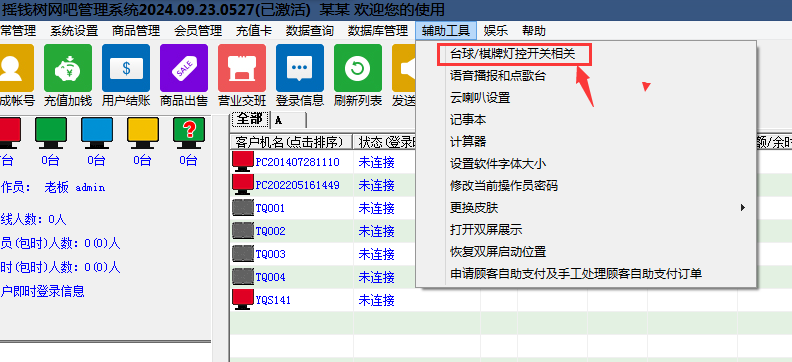Open 营业交班 shop icon

(x=242, y=68)
